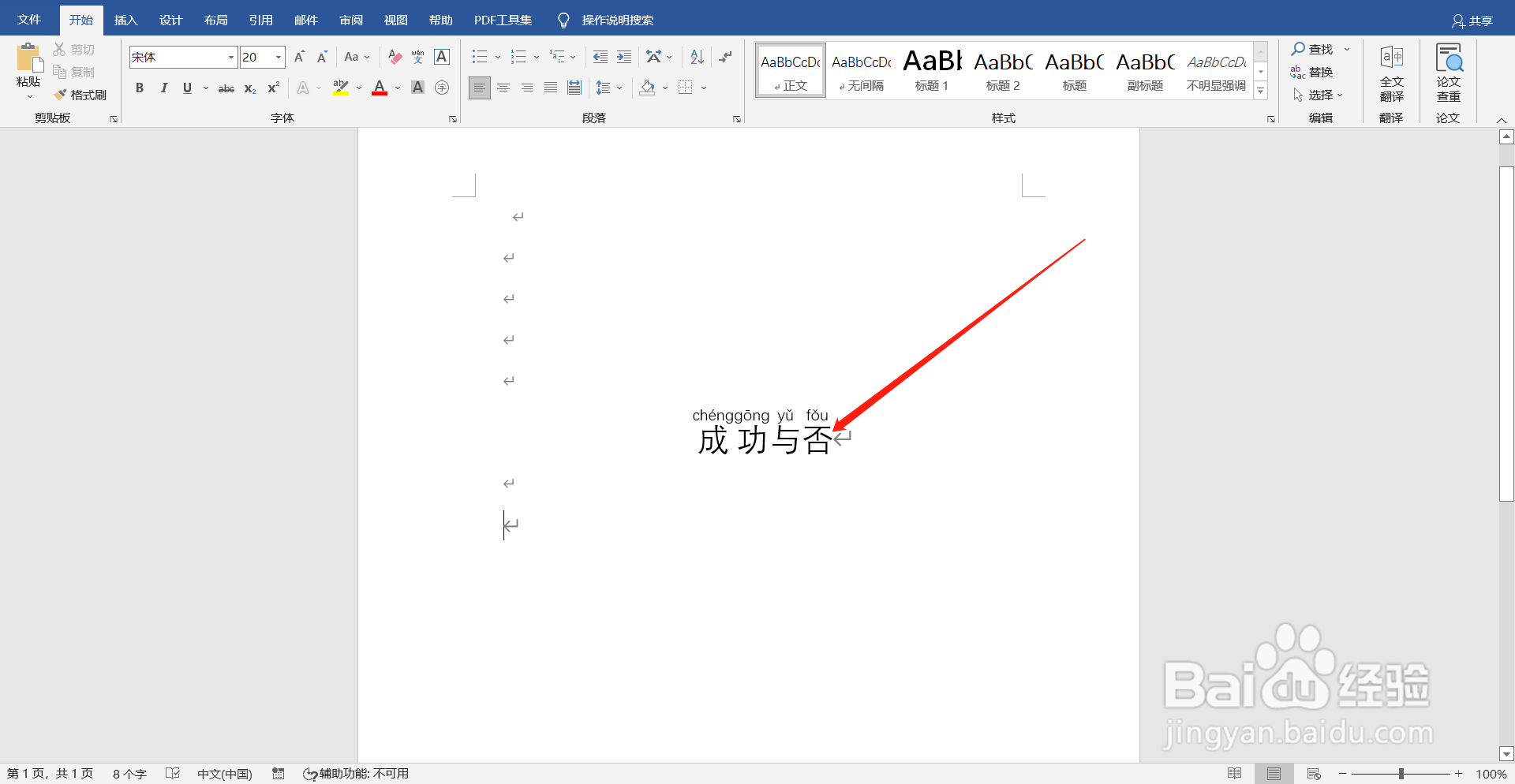Apply character shading icon
This screenshot has height=784, width=1515.
click(x=418, y=88)
